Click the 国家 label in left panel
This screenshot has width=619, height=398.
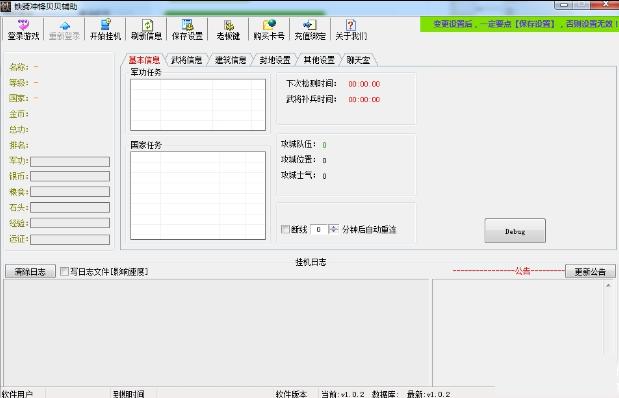(x=19, y=98)
